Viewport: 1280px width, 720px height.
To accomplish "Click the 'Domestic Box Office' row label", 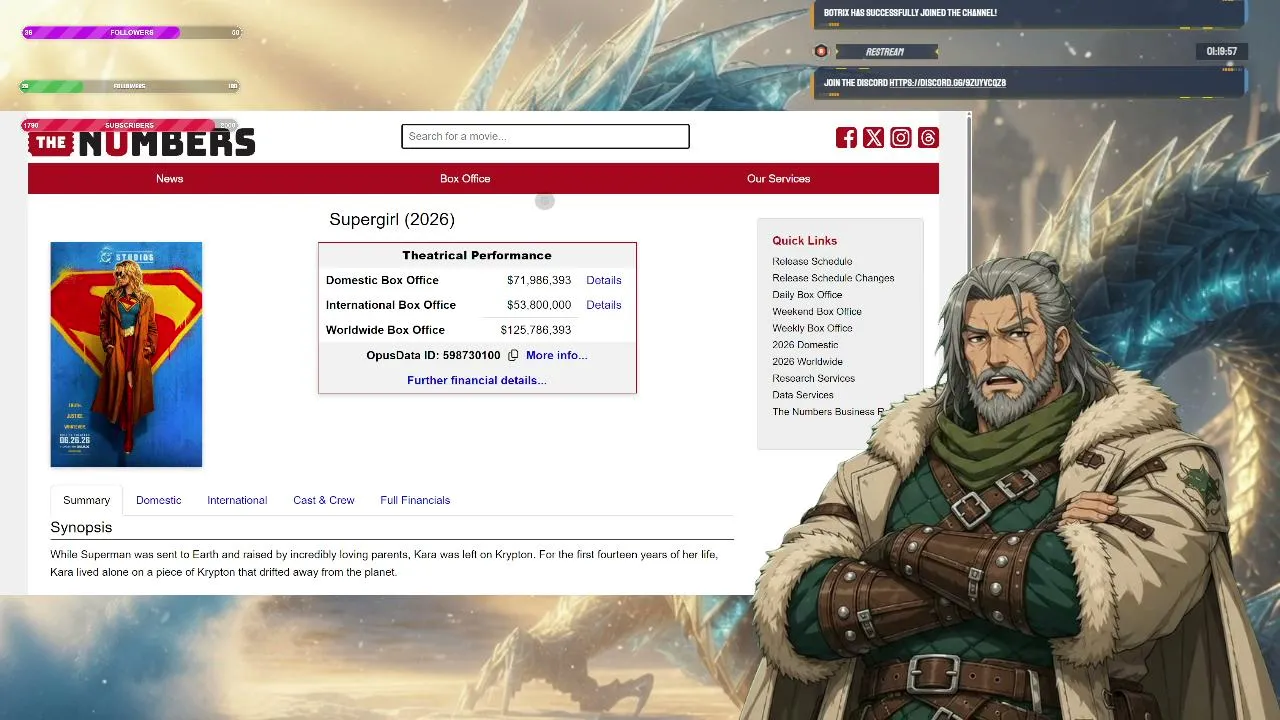I will [x=382, y=280].
